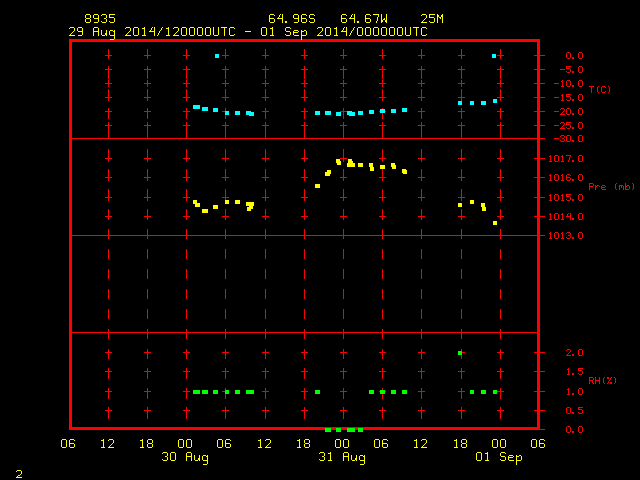Screen dimensions: 640x480
Task: Select the 30 Aug date label
Action: pos(185,457)
